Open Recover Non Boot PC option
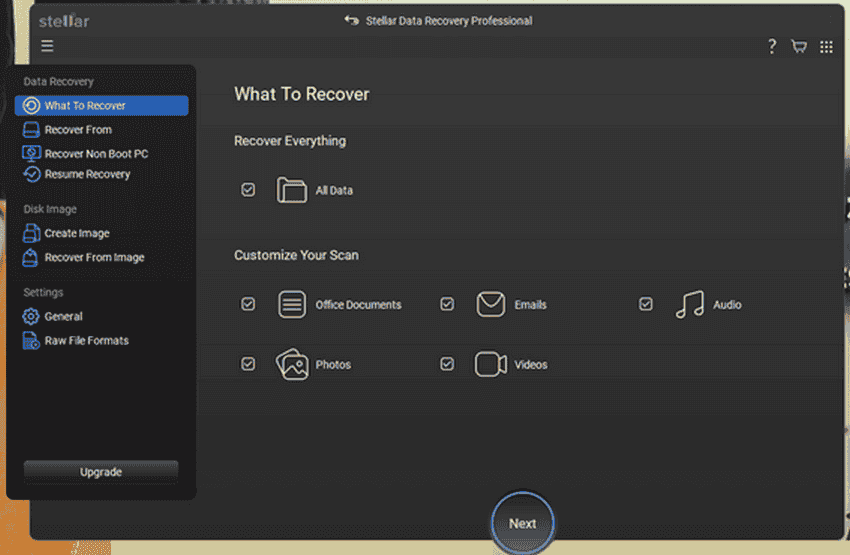The height and width of the screenshot is (555, 850). point(95,154)
